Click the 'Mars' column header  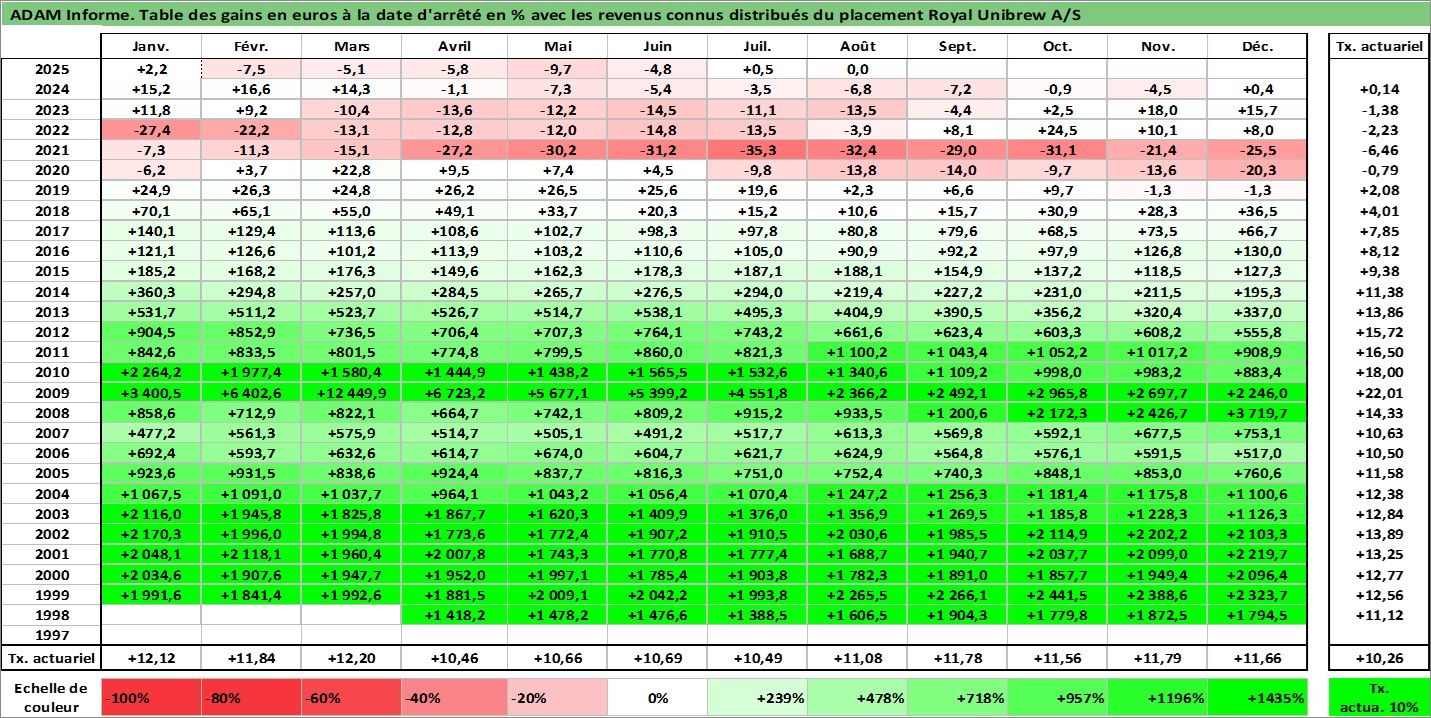point(352,47)
